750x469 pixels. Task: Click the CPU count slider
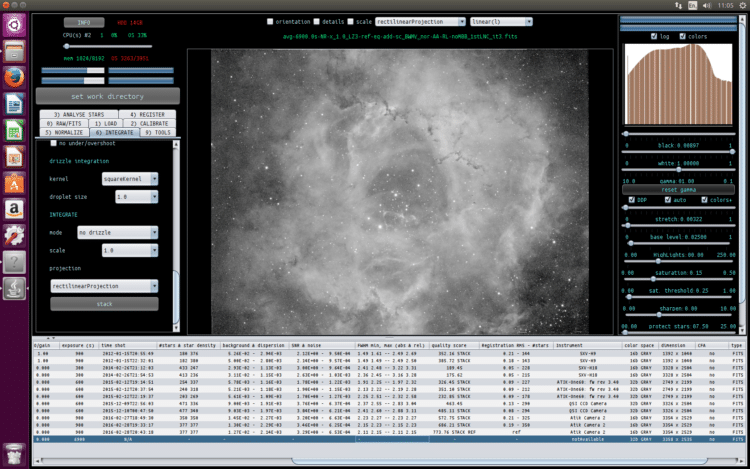tap(108, 46)
